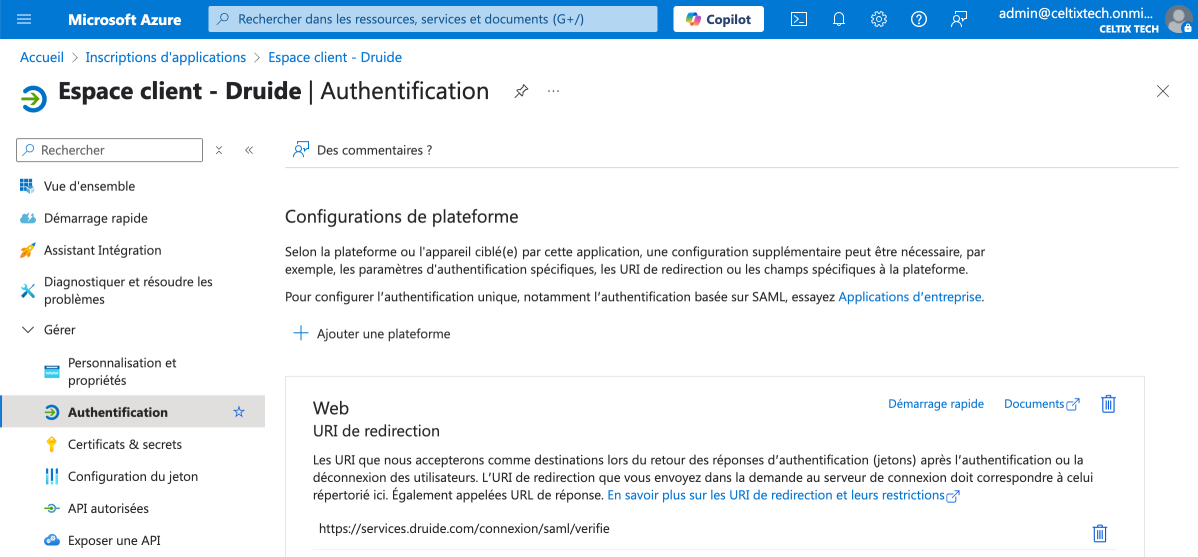Open the notifications bell

click(839, 19)
